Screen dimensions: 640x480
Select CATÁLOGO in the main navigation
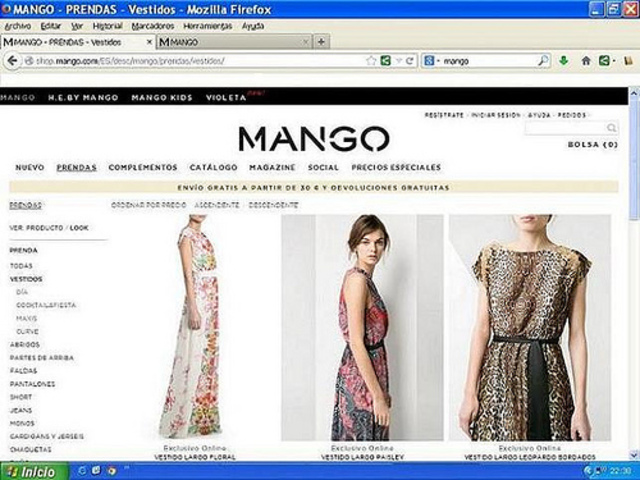click(213, 167)
